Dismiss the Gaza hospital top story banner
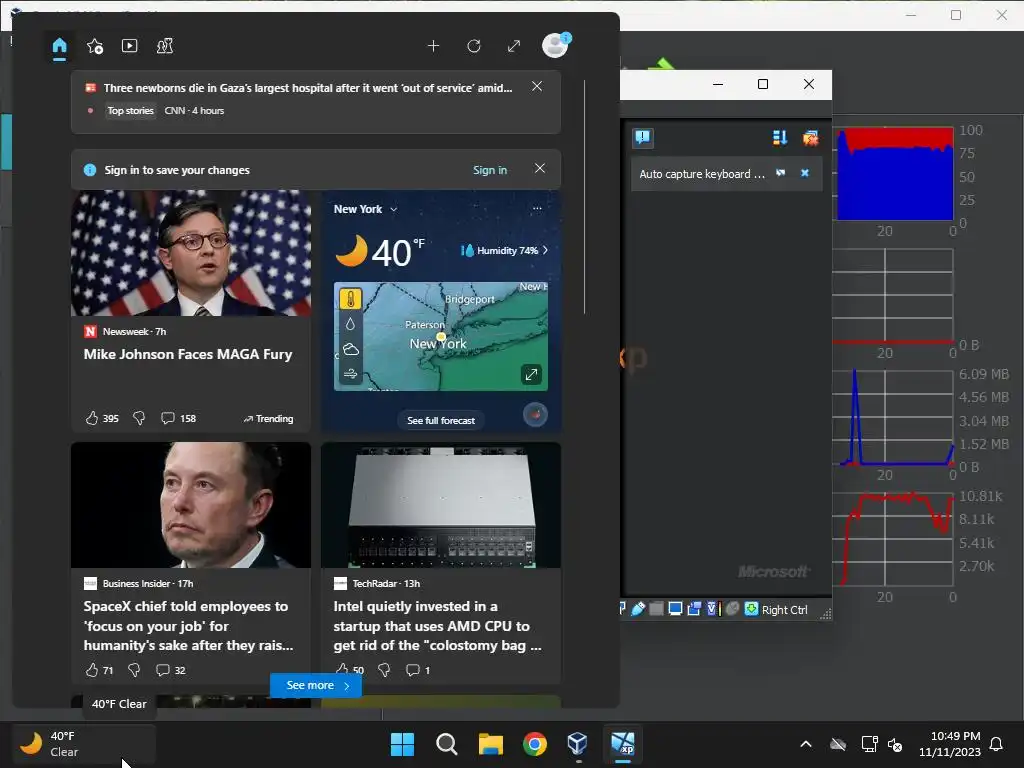 [x=537, y=86]
